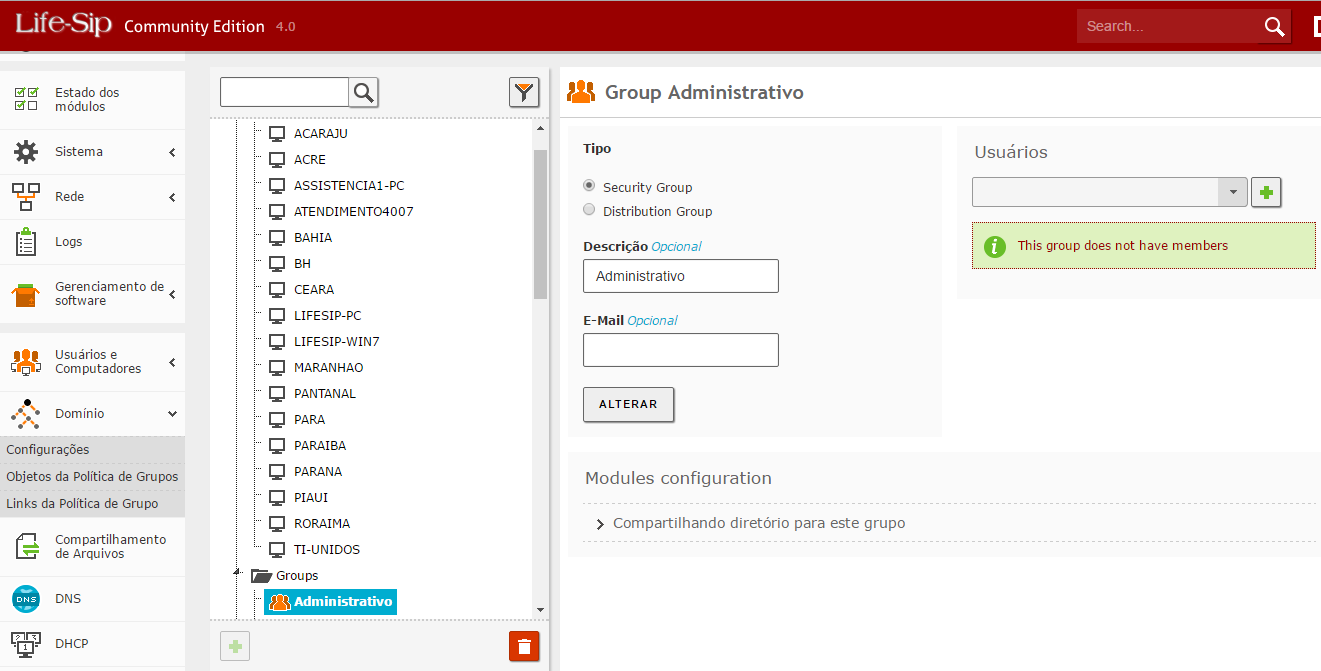Click the E-Mail input field

coord(680,350)
